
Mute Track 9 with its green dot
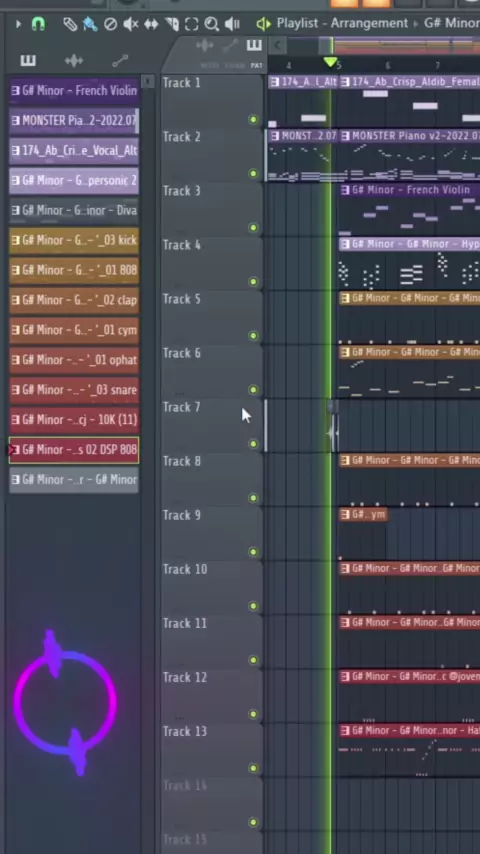(x=253, y=552)
